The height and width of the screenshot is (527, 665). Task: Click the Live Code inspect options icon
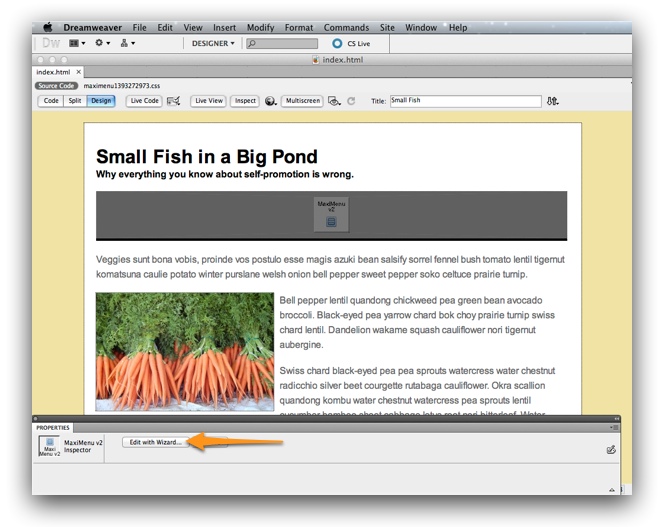[x=174, y=101]
